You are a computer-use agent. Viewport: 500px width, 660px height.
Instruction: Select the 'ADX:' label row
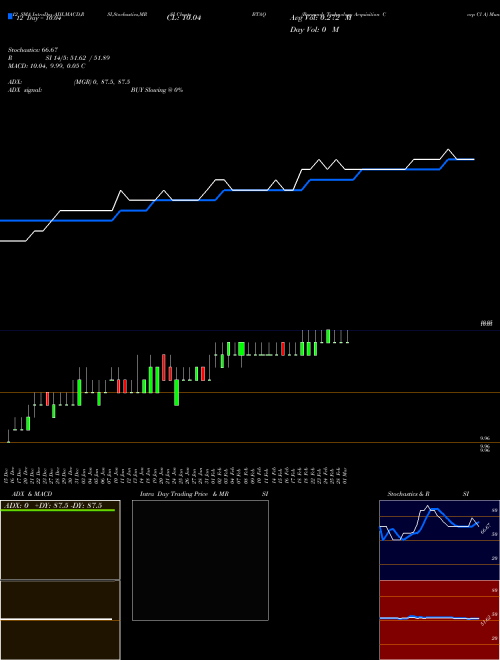(15, 82)
